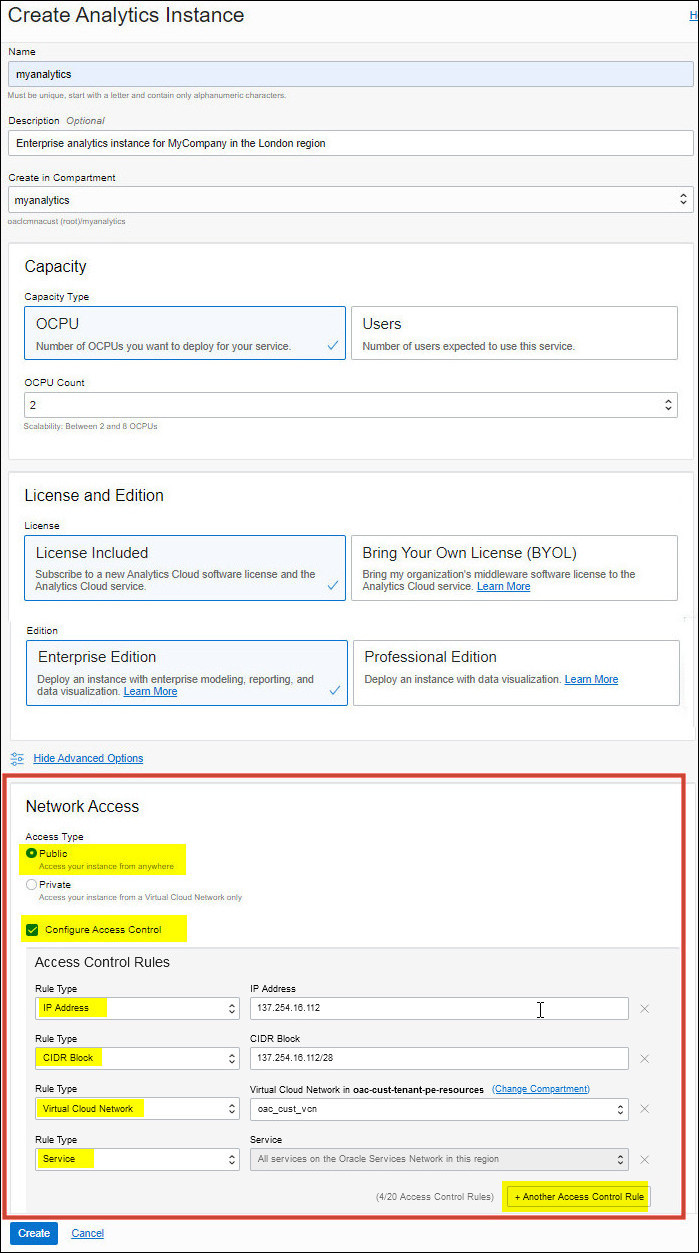Focus the Description input field
This screenshot has height=1253, width=699.
tap(350, 143)
